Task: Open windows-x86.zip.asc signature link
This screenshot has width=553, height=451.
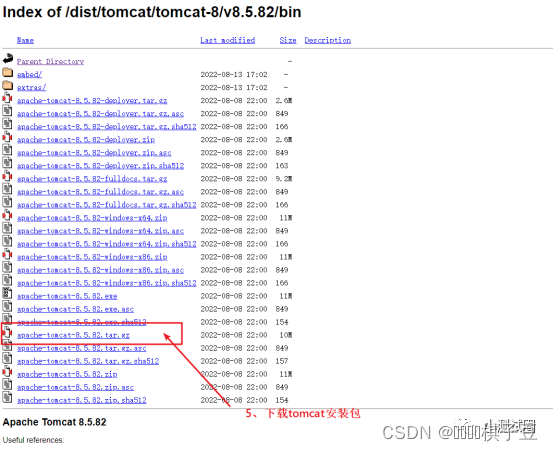Action: [x=101, y=270]
